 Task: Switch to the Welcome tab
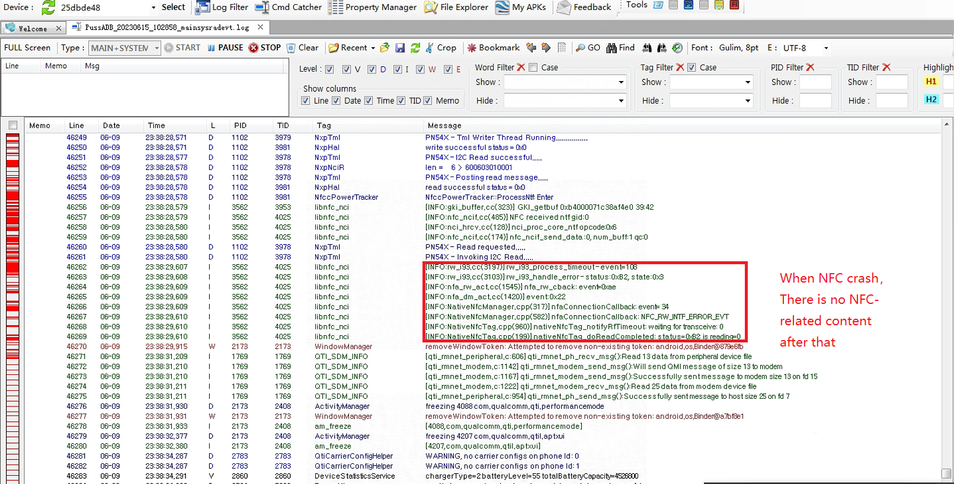pos(32,28)
